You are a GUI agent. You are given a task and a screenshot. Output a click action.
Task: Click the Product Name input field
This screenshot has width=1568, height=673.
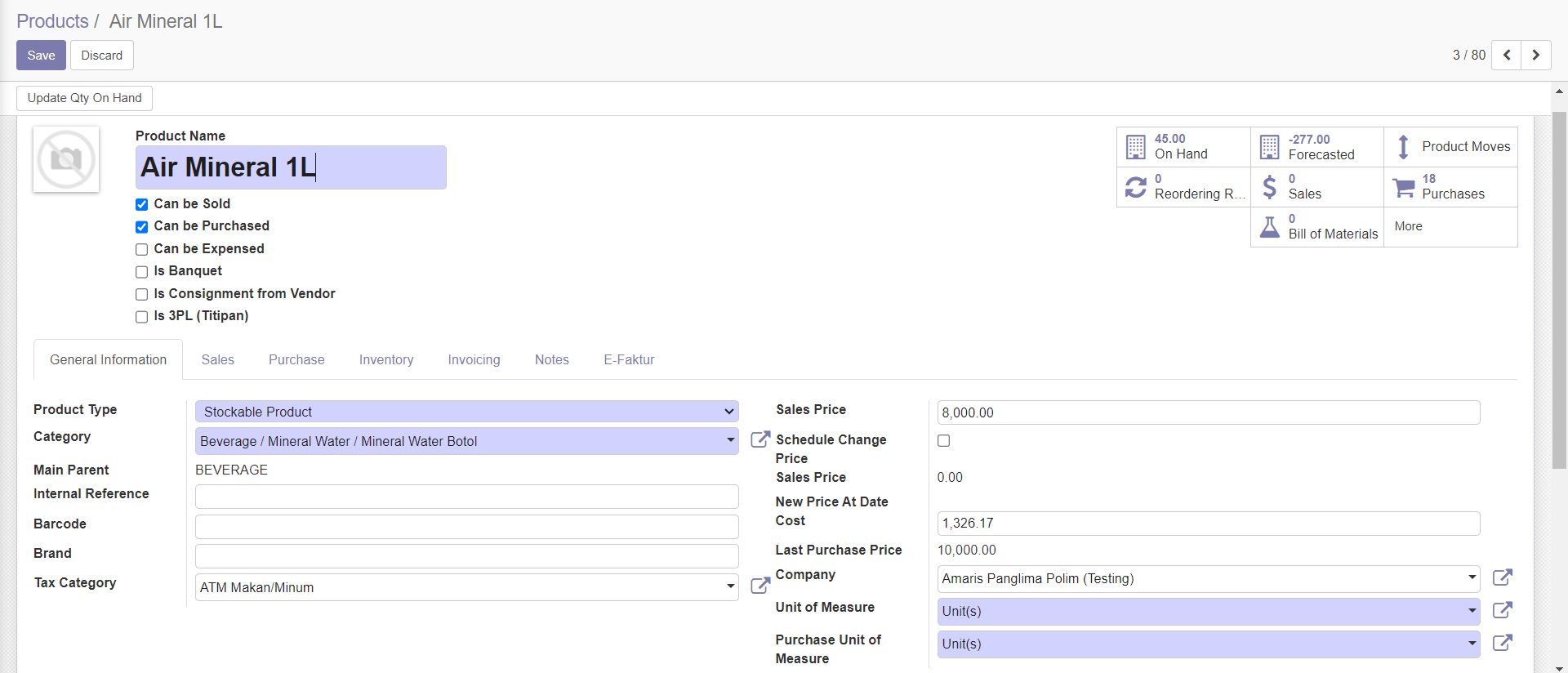coord(291,167)
